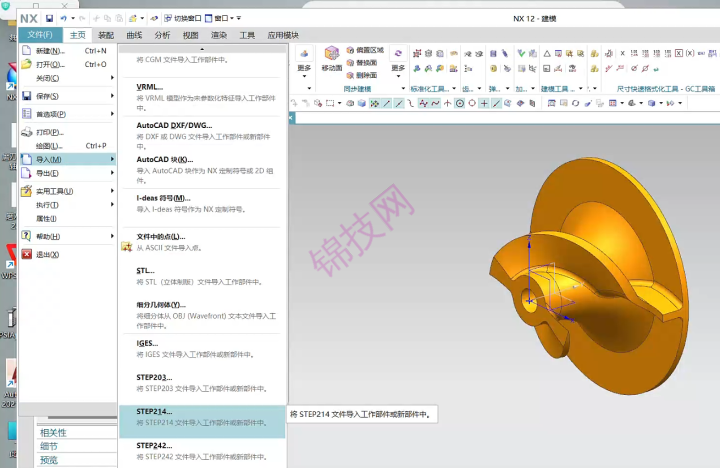Toggle the end point snap icon
The width and height of the screenshot is (720, 468).
[x=387, y=103]
